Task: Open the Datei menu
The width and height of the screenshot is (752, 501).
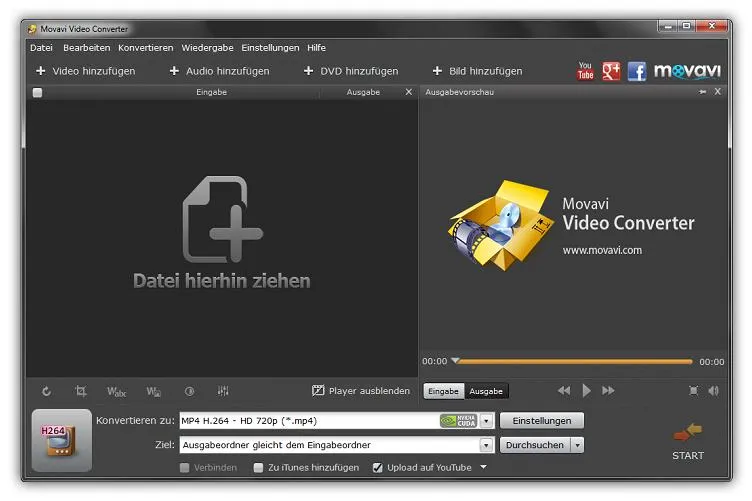Action: 41,48
